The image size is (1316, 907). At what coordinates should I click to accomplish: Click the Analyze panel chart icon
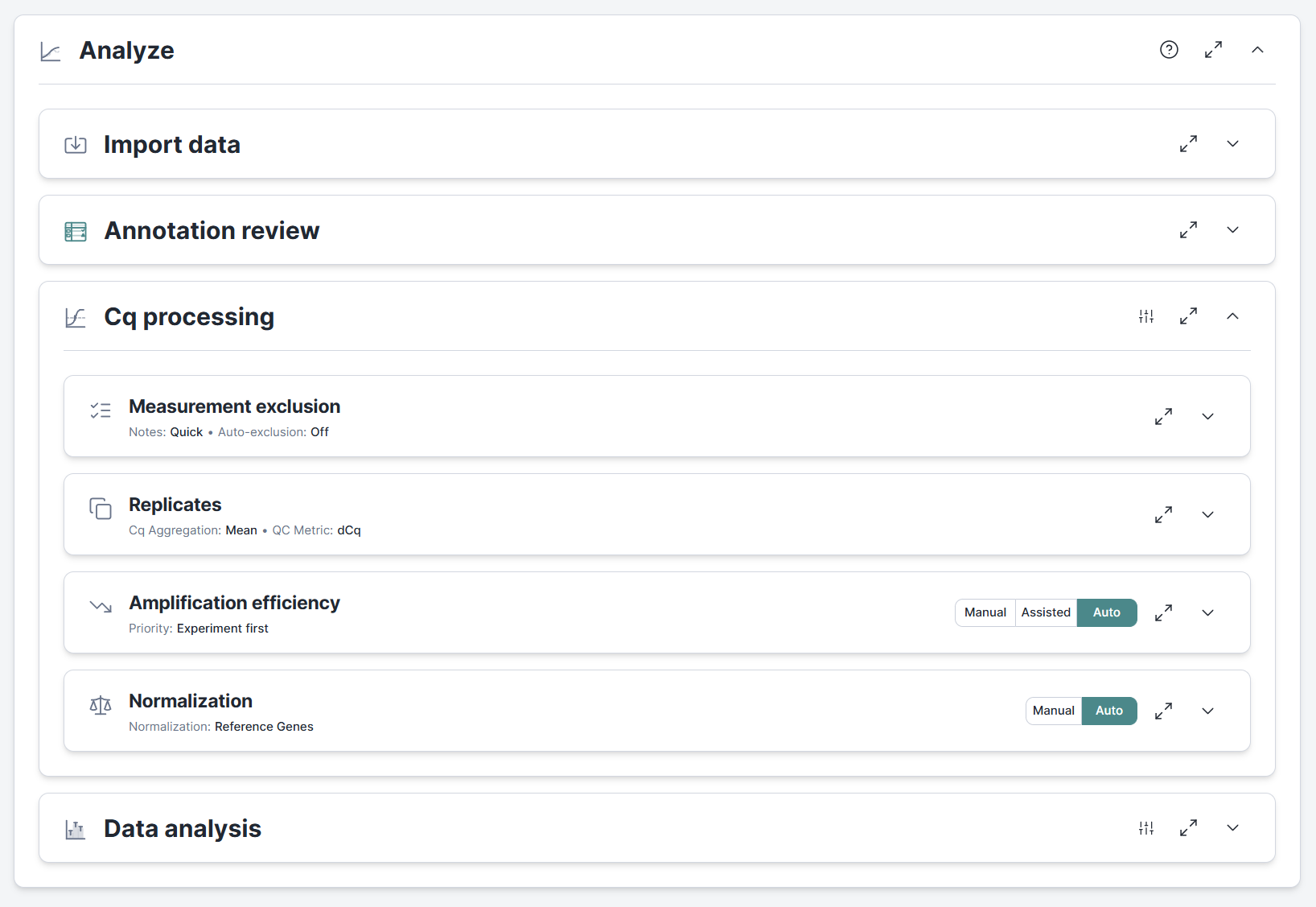pos(50,50)
